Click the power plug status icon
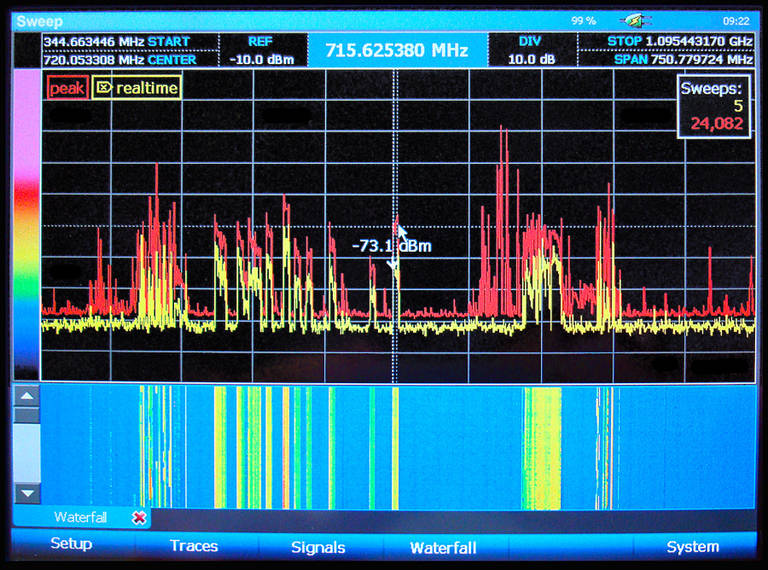768x570 pixels. point(634,20)
